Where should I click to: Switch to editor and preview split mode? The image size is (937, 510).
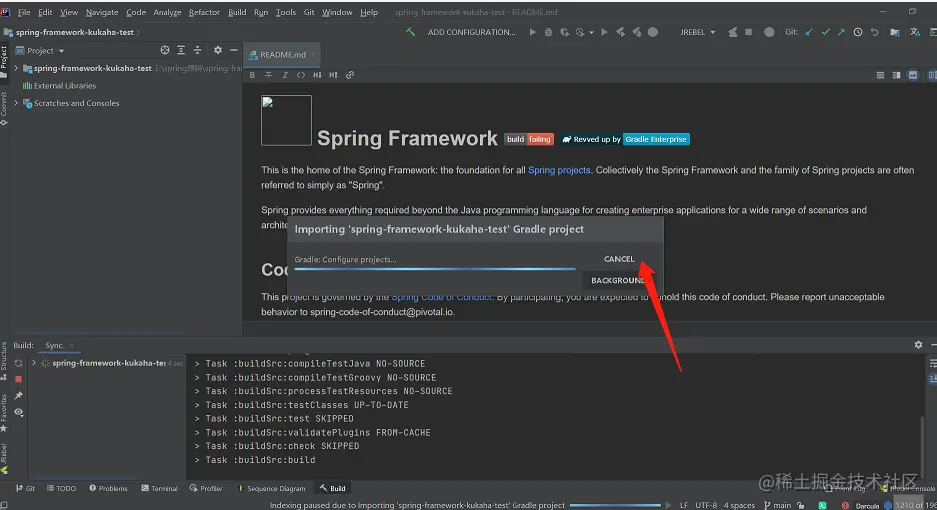(x=896, y=75)
